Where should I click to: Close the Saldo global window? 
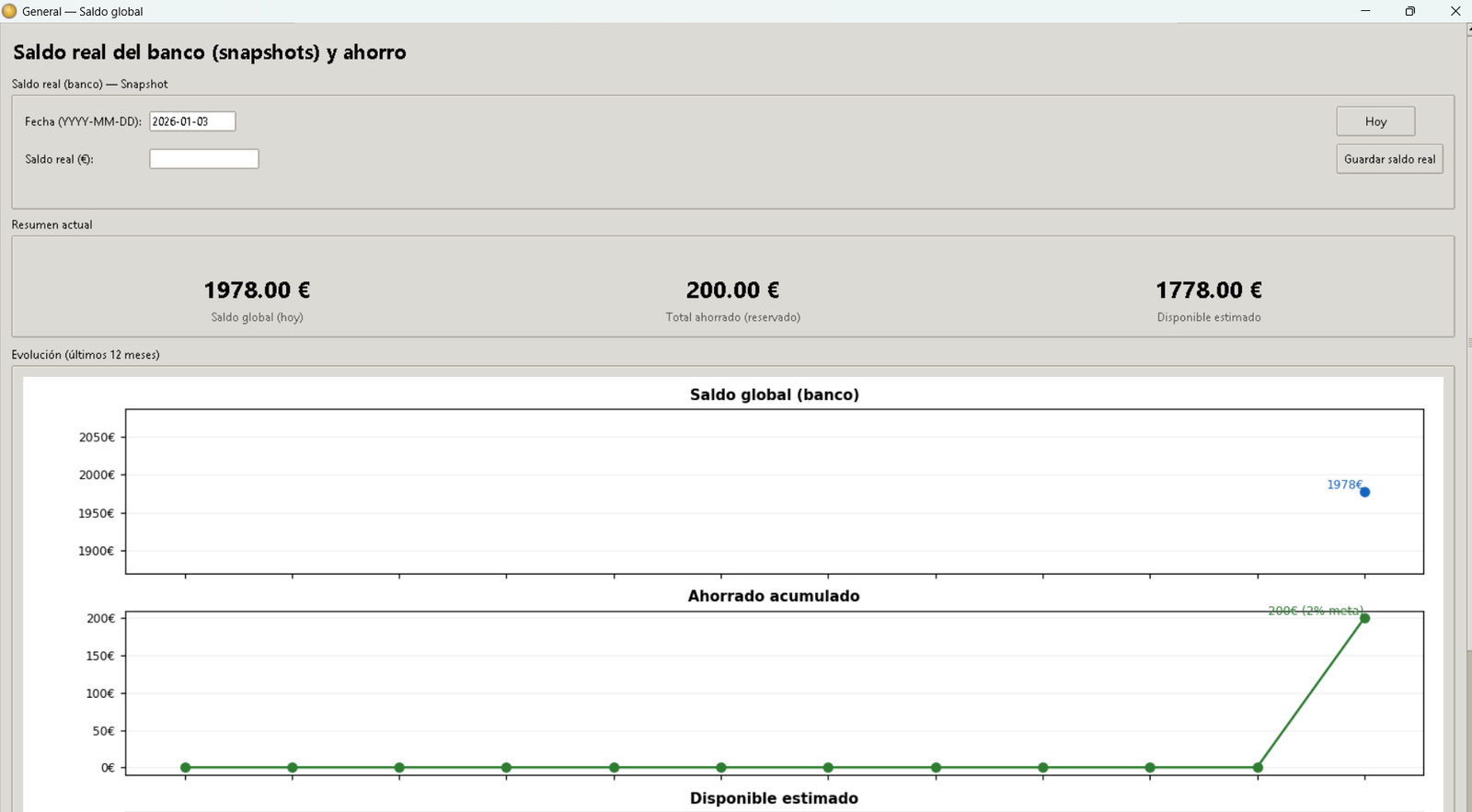pos(1455,11)
